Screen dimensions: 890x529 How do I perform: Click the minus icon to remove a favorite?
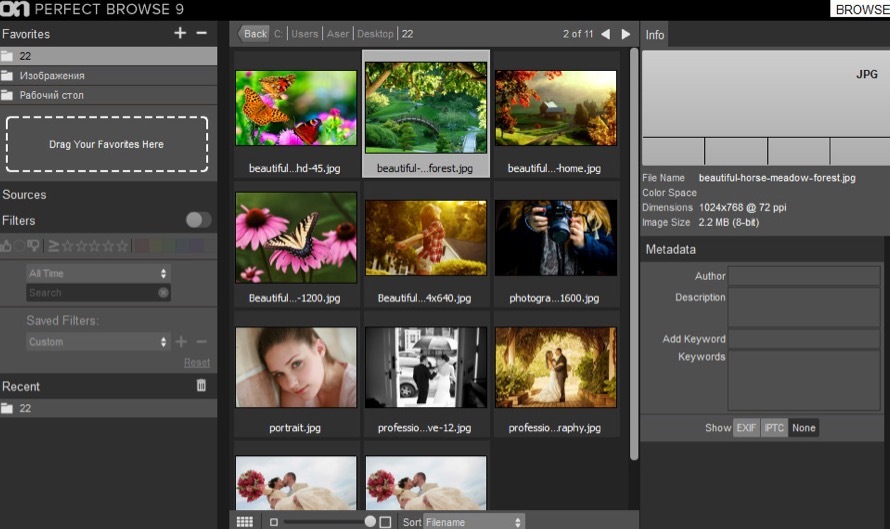tap(201, 33)
